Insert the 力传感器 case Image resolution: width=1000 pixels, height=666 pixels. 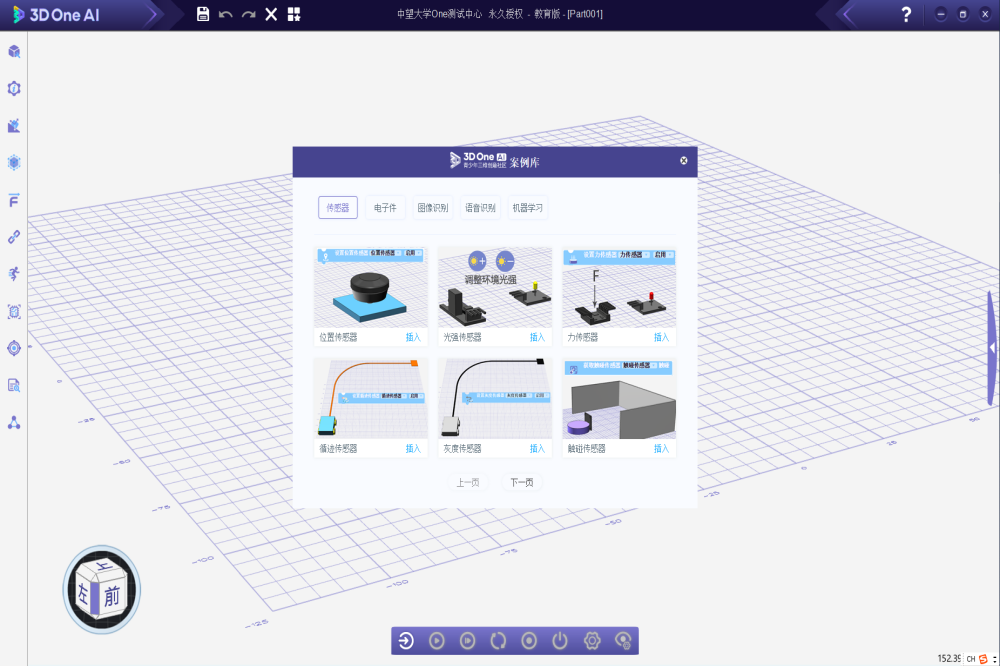coord(661,337)
